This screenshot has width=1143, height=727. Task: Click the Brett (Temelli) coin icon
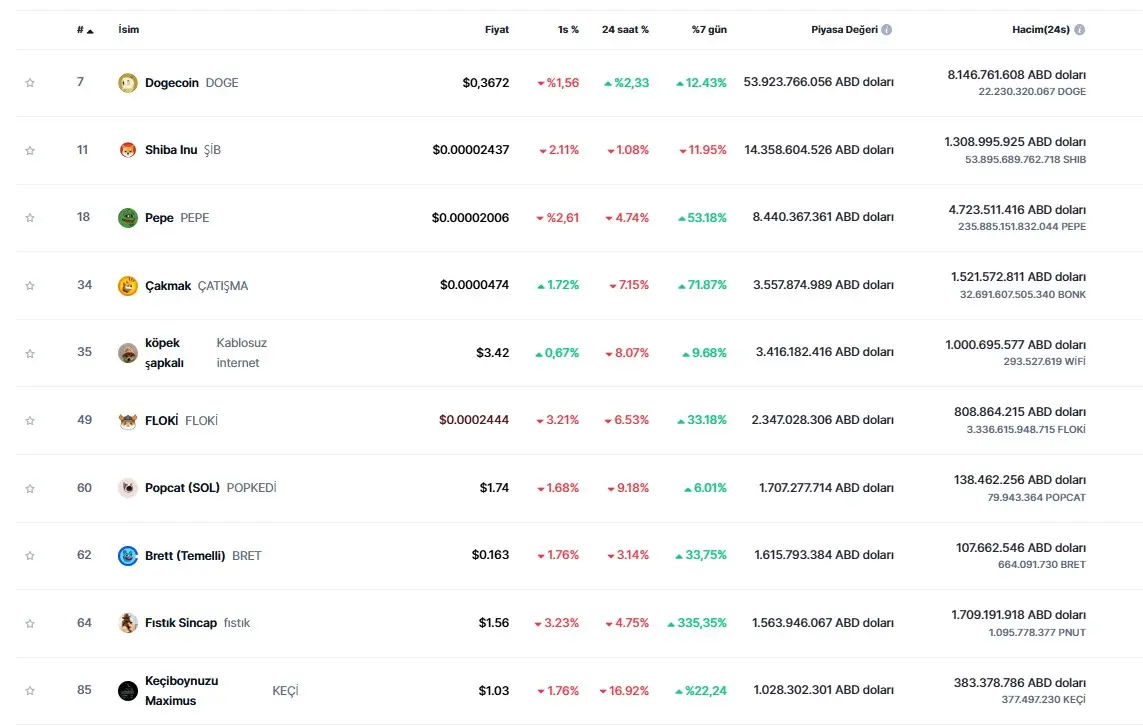point(127,556)
